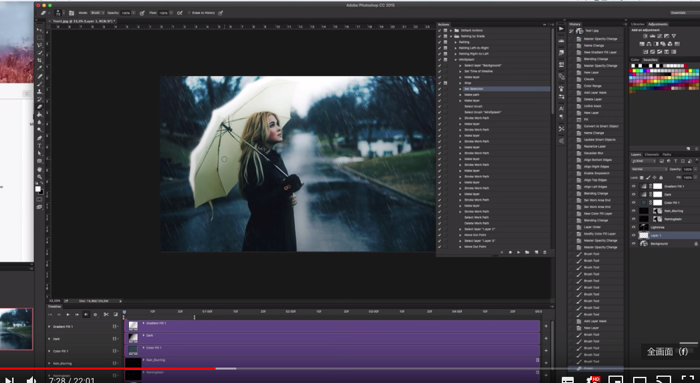
Task: Mute the YouTube video volume
Action: (31, 380)
